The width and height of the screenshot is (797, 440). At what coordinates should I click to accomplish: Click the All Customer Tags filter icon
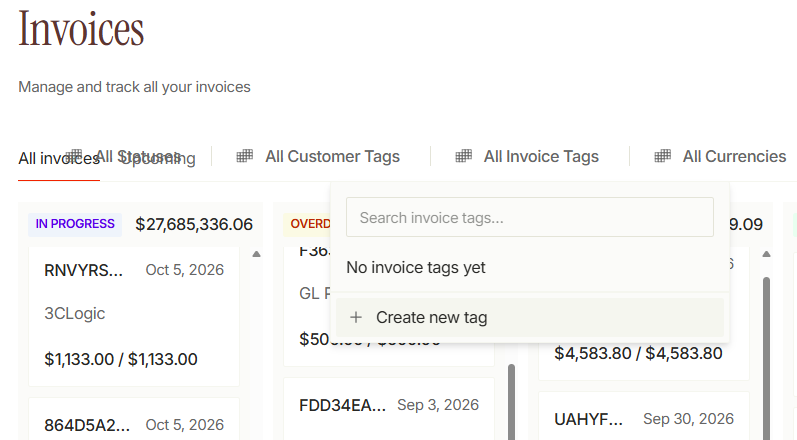[244, 156]
